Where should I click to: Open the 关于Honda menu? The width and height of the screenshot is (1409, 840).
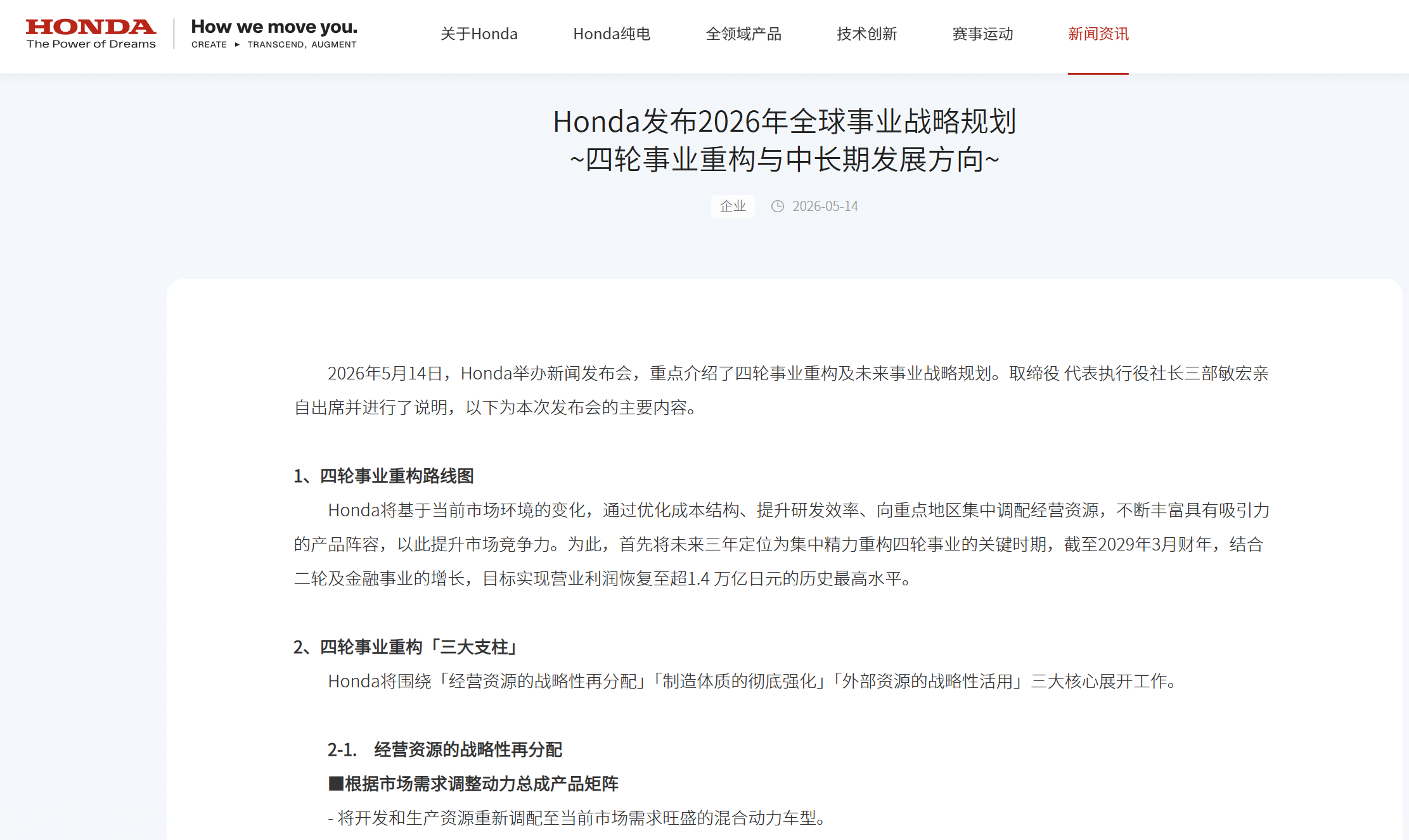pyautogui.click(x=479, y=34)
